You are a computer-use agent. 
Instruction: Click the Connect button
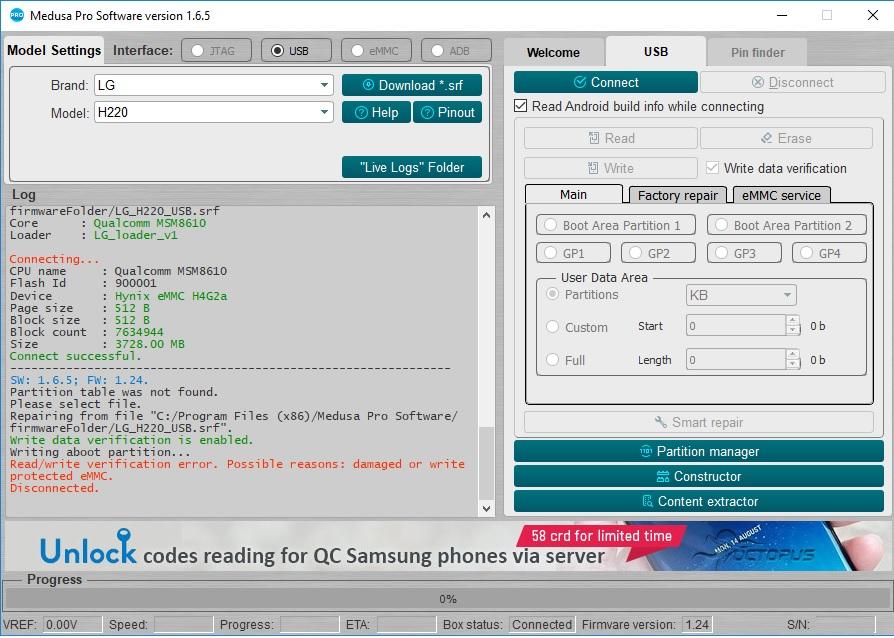point(606,82)
